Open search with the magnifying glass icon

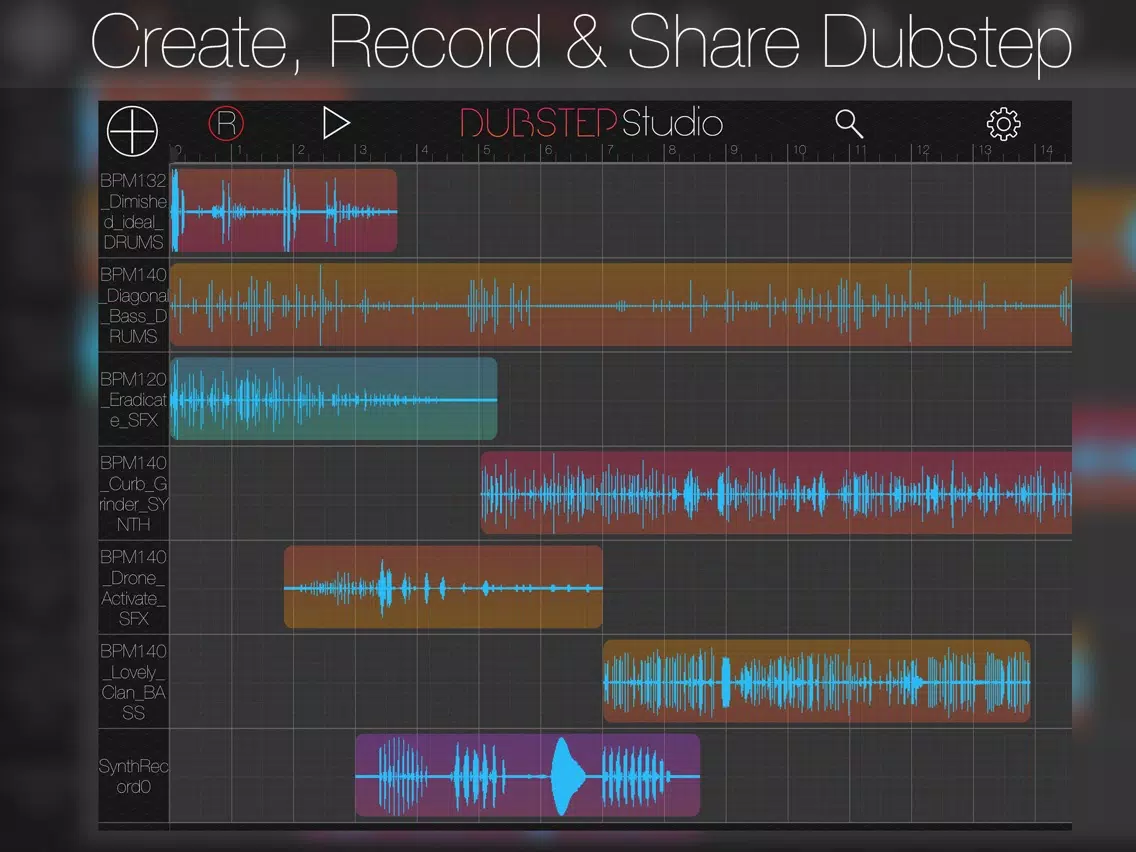pyautogui.click(x=849, y=124)
